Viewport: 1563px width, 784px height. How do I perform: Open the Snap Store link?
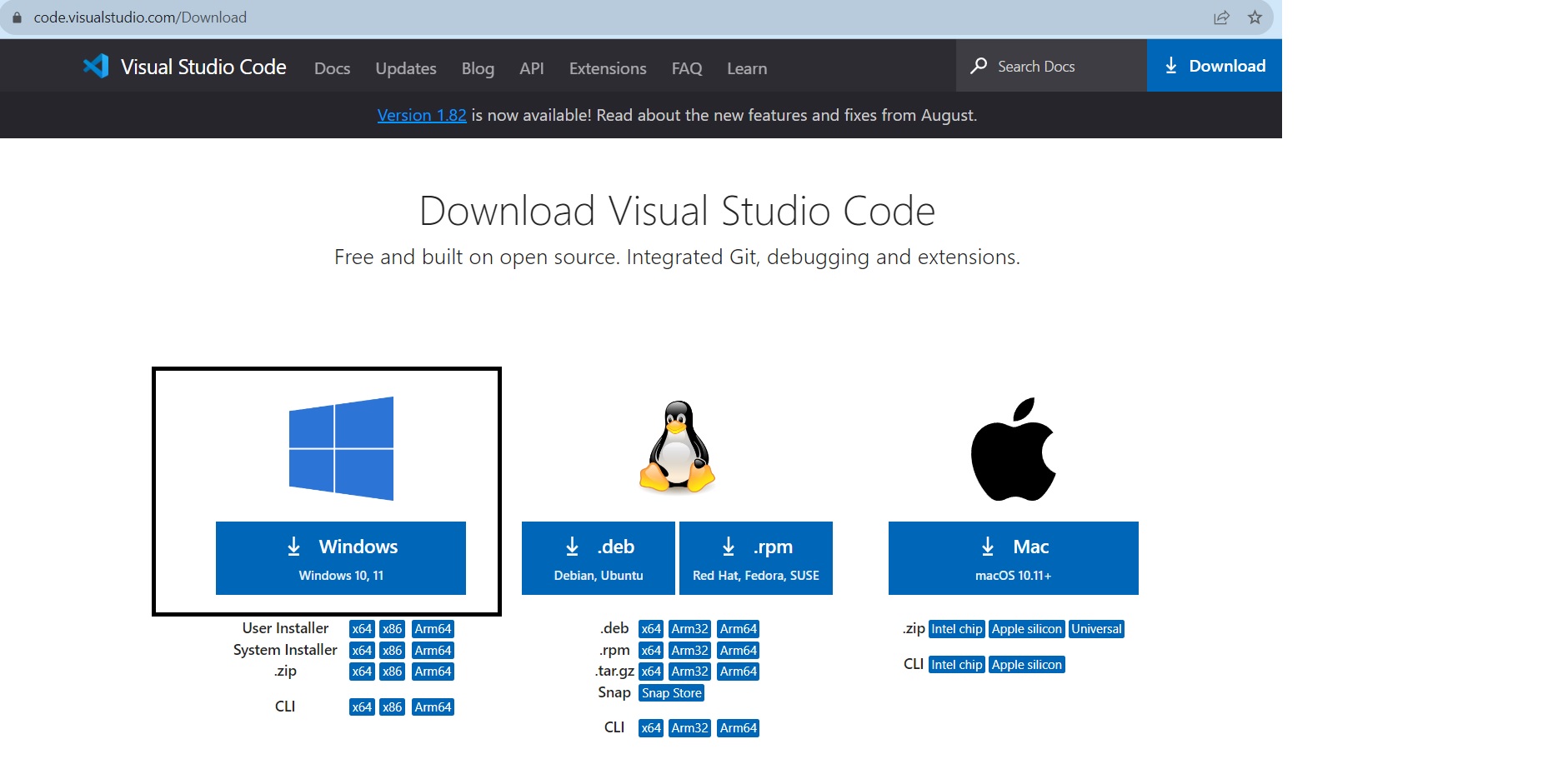(672, 693)
